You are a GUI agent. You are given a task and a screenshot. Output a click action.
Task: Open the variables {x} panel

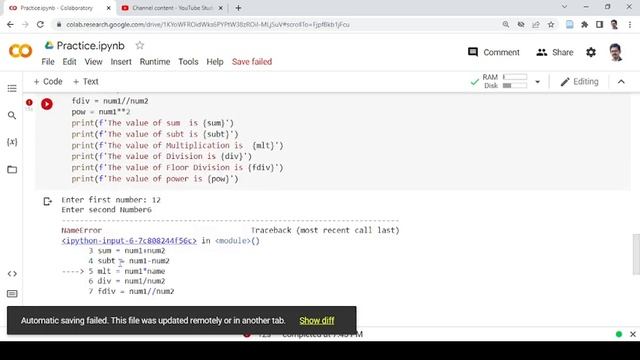coord(12,142)
